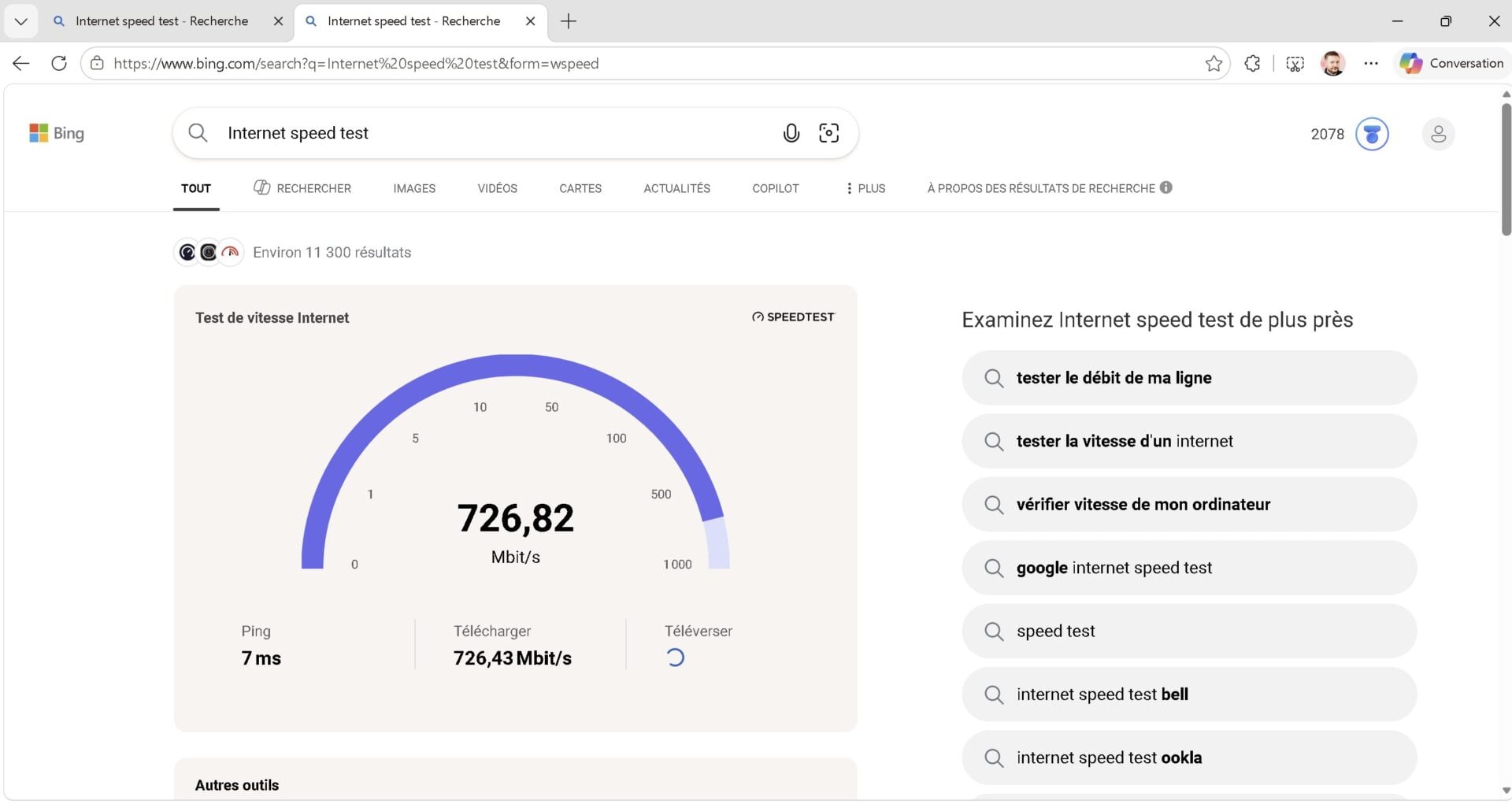This screenshot has width=1512, height=804.
Task: Open the Plus search categories menu
Action: tap(865, 188)
